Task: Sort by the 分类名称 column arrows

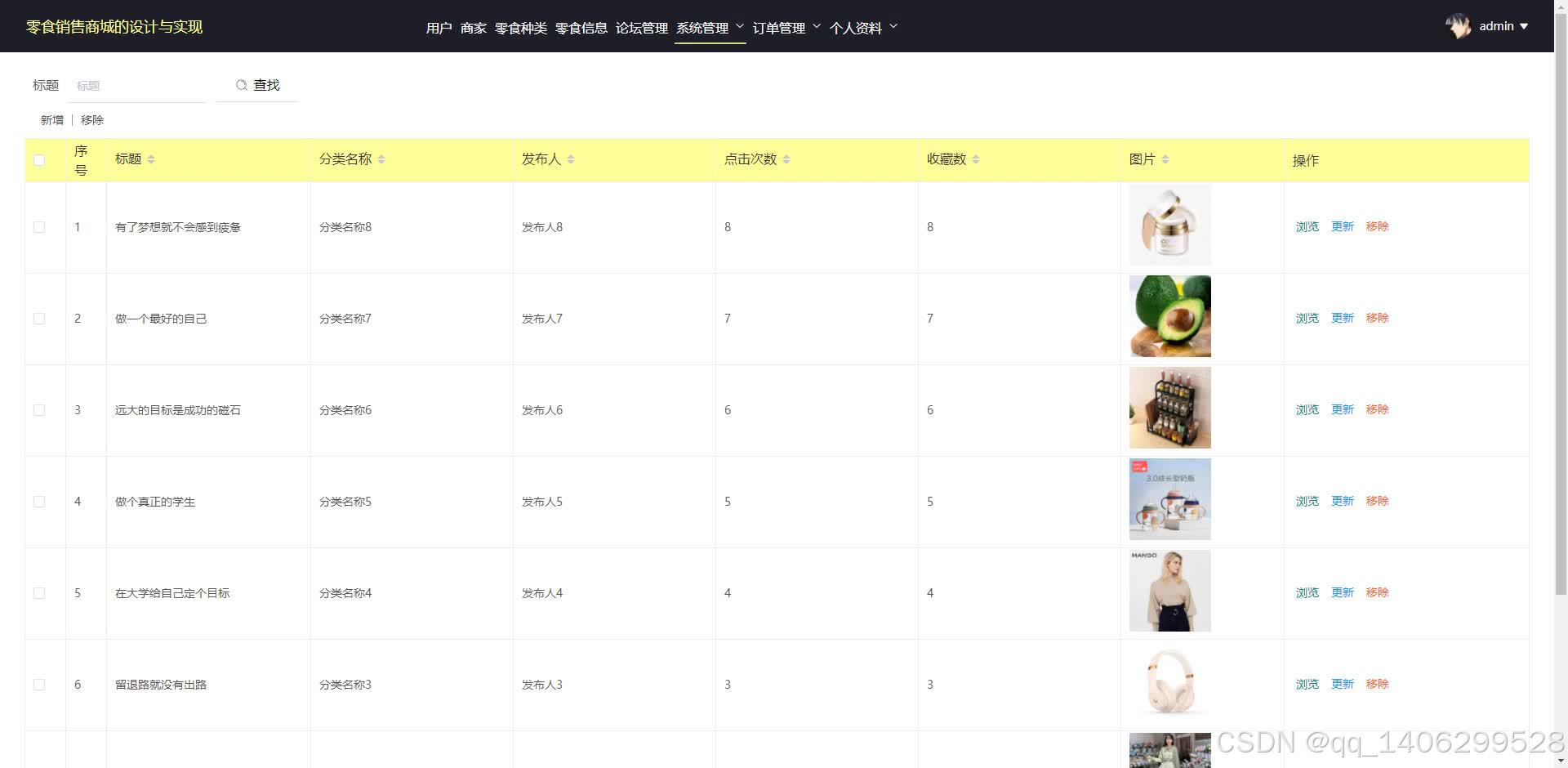Action: pos(381,159)
